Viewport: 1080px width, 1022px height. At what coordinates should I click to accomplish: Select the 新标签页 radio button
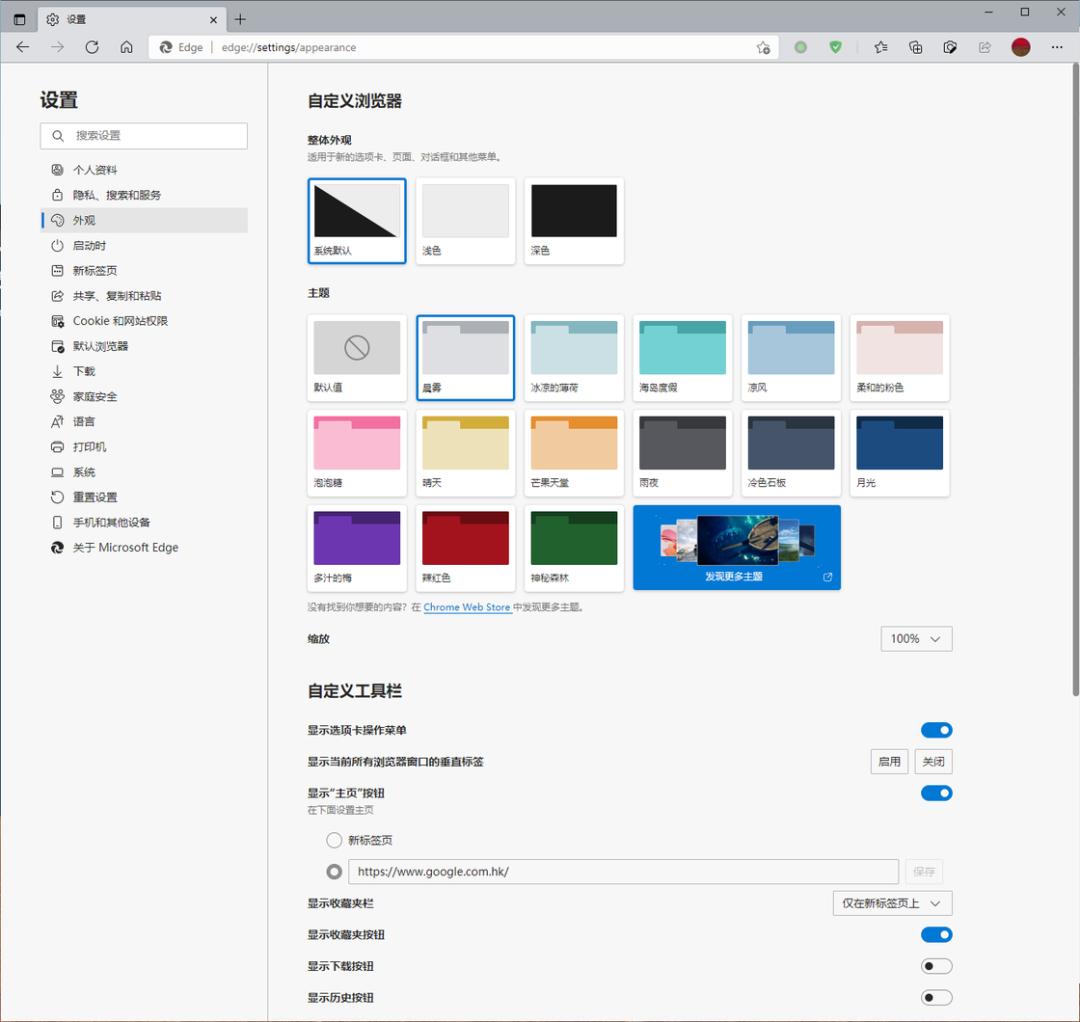334,840
